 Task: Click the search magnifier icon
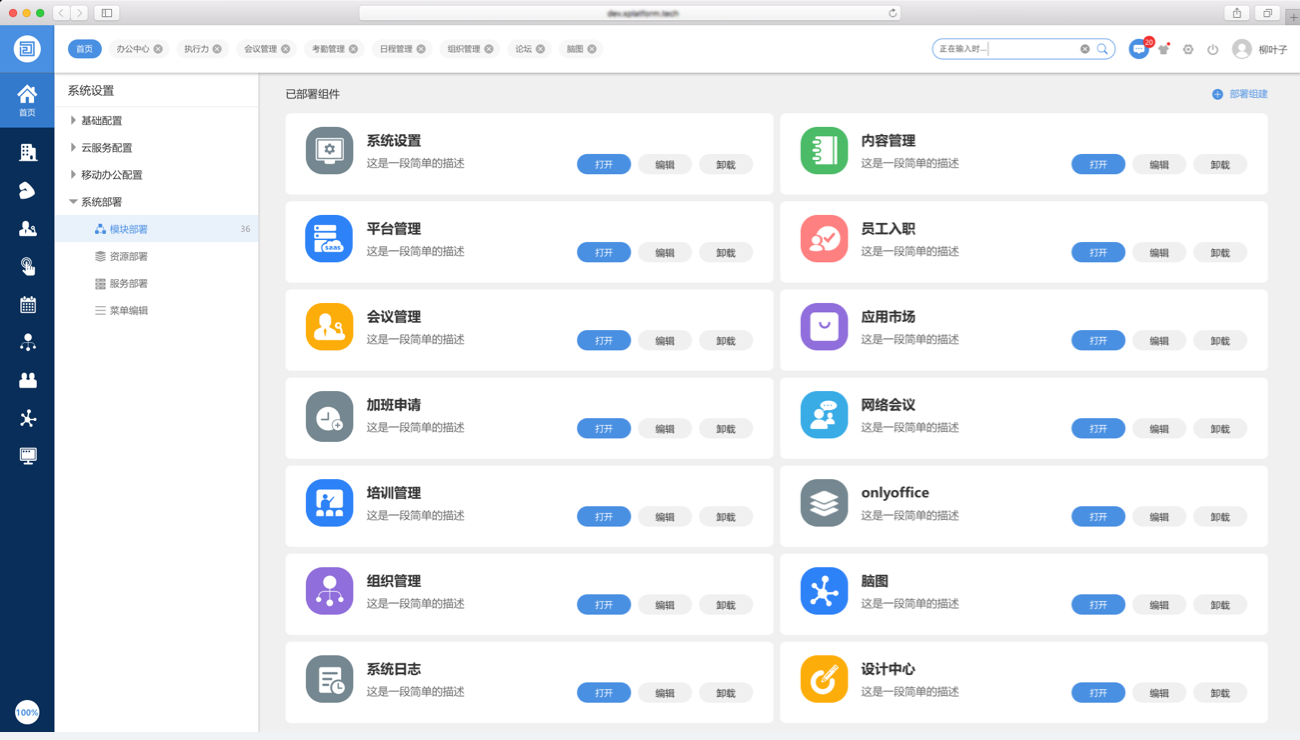coord(1102,49)
